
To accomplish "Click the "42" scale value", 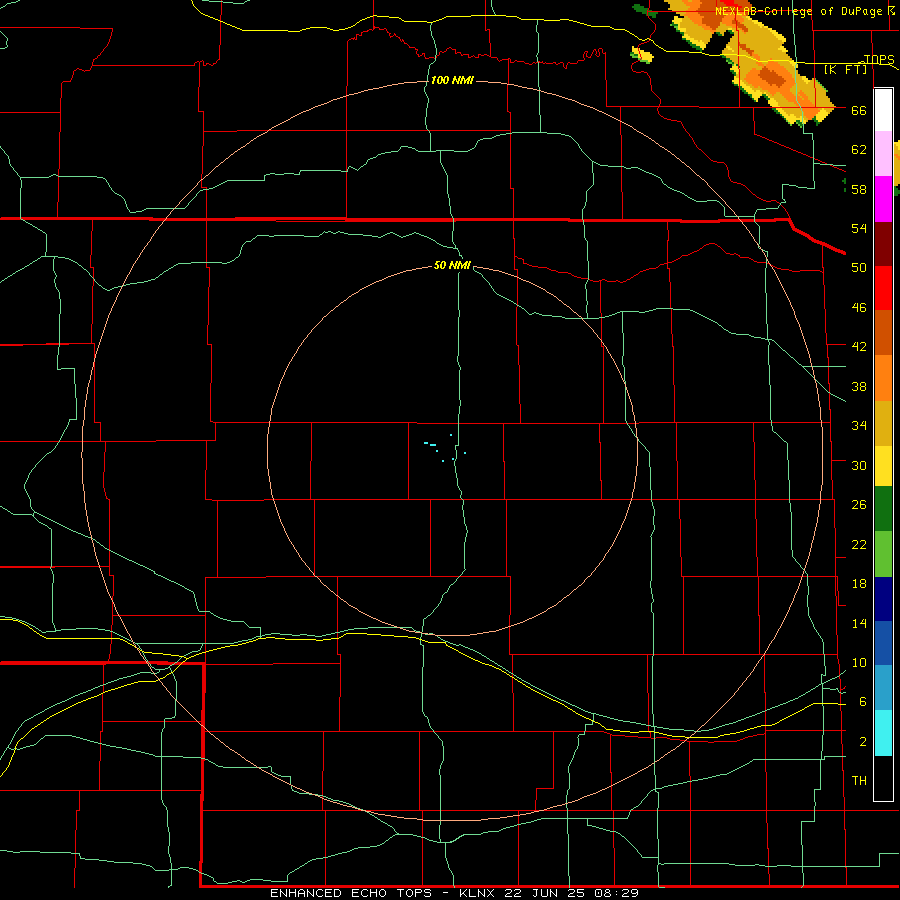I will (859, 346).
